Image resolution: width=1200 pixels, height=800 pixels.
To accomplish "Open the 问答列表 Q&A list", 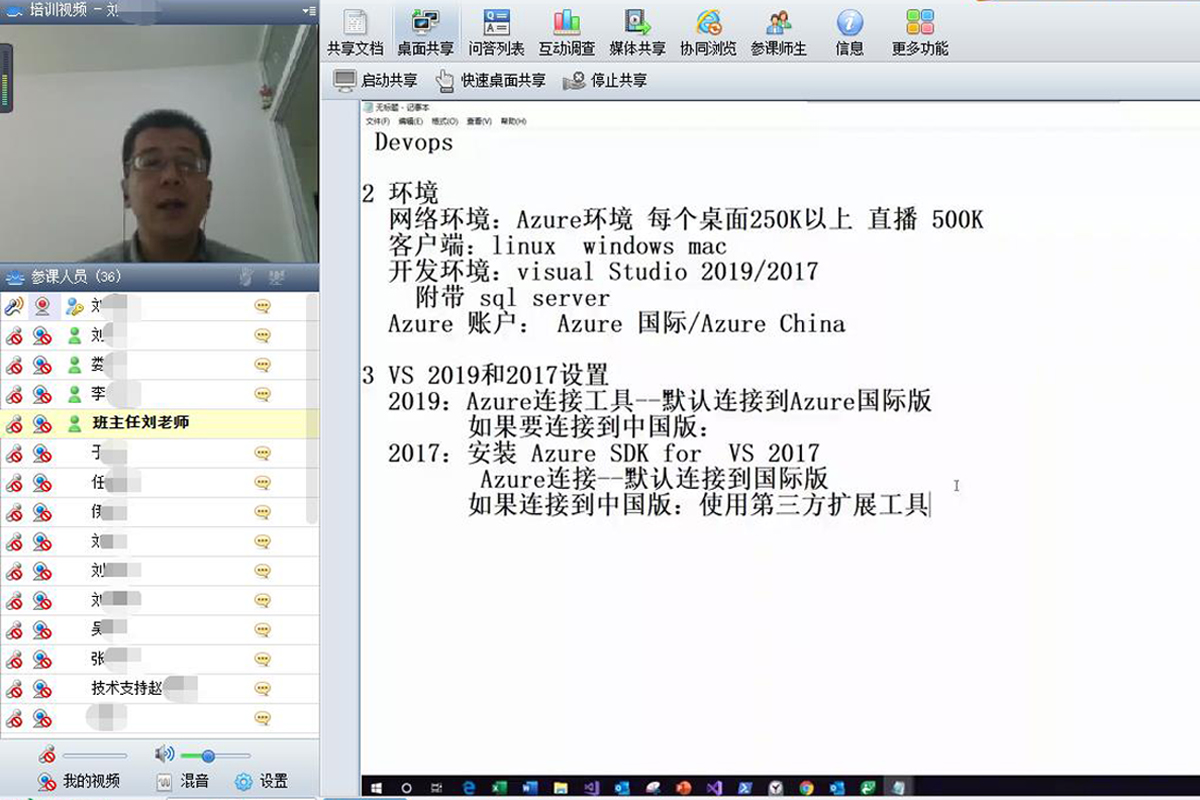I will [496, 31].
